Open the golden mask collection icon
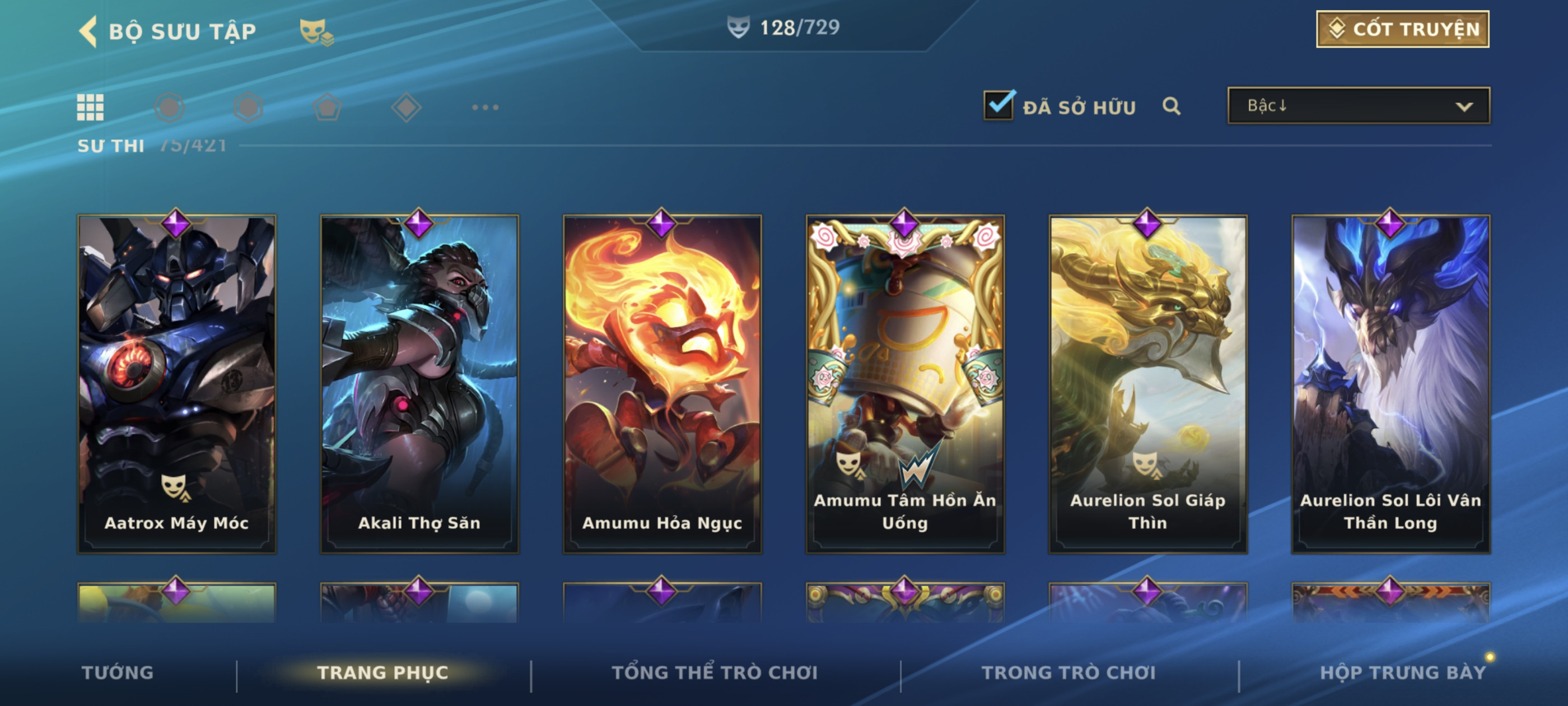 [316, 32]
